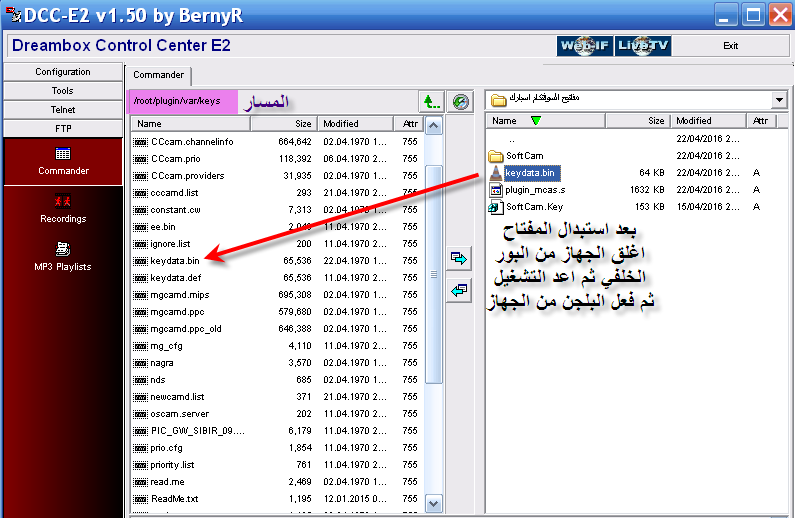Select cccamd.list file
This screenshot has width=795, height=518.
click(x=174, y=193)
